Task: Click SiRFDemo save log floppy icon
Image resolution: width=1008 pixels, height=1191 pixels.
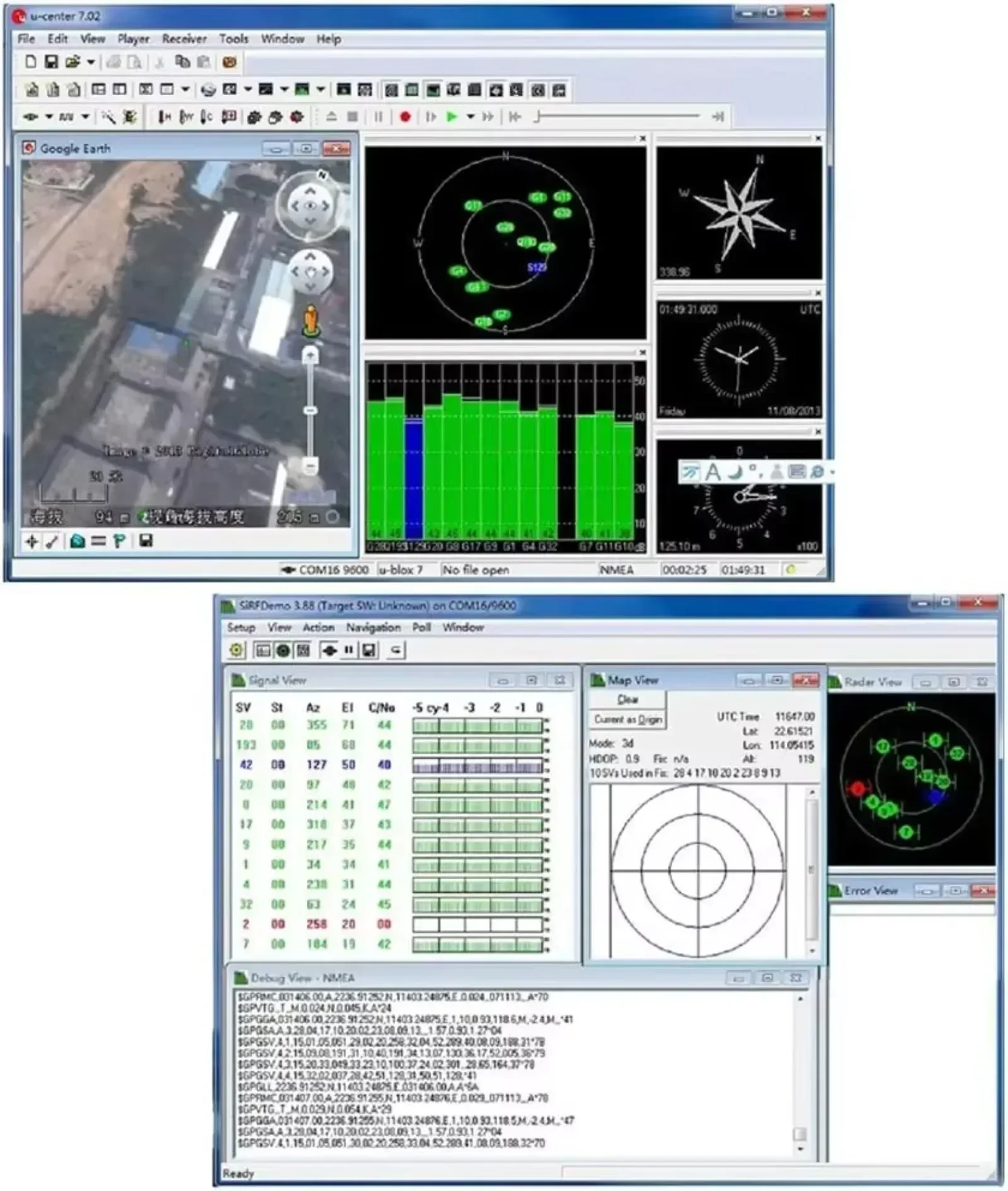Action: [x=369, y=650]
